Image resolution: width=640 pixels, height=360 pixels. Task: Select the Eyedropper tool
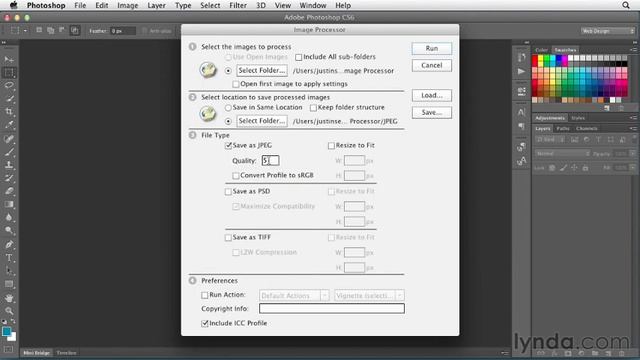pyautogui.click(x=9, y=124)
